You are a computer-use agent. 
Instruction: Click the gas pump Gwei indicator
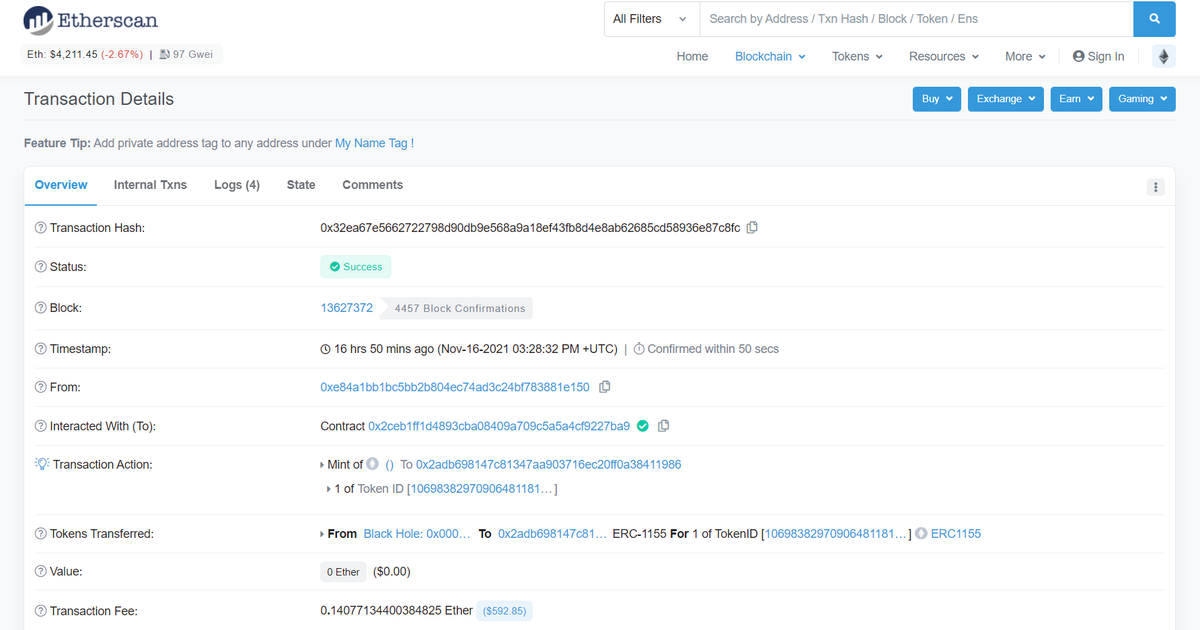tap(185, 54)
